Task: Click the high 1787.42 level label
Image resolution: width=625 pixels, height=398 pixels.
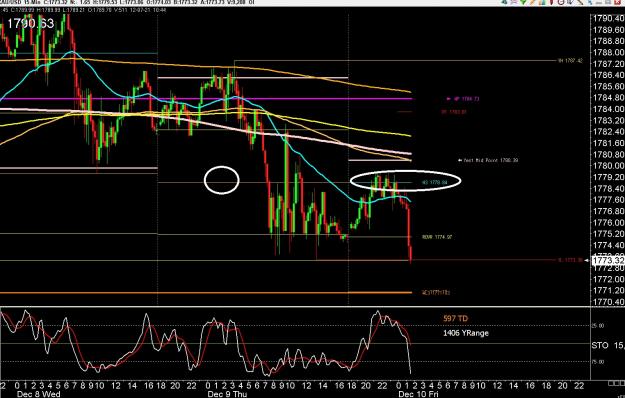Action: 570,61
